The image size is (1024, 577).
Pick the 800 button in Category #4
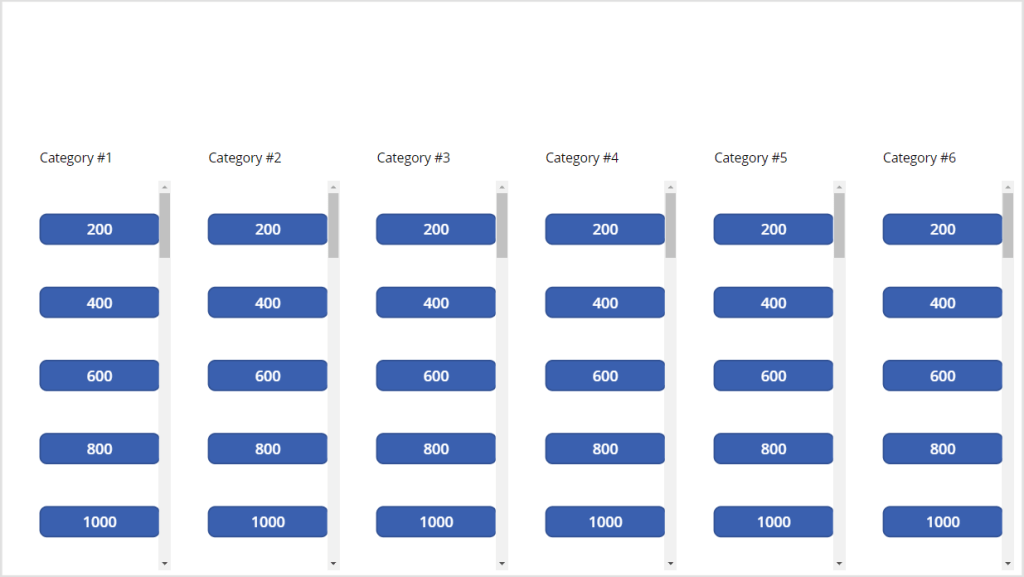605,449
